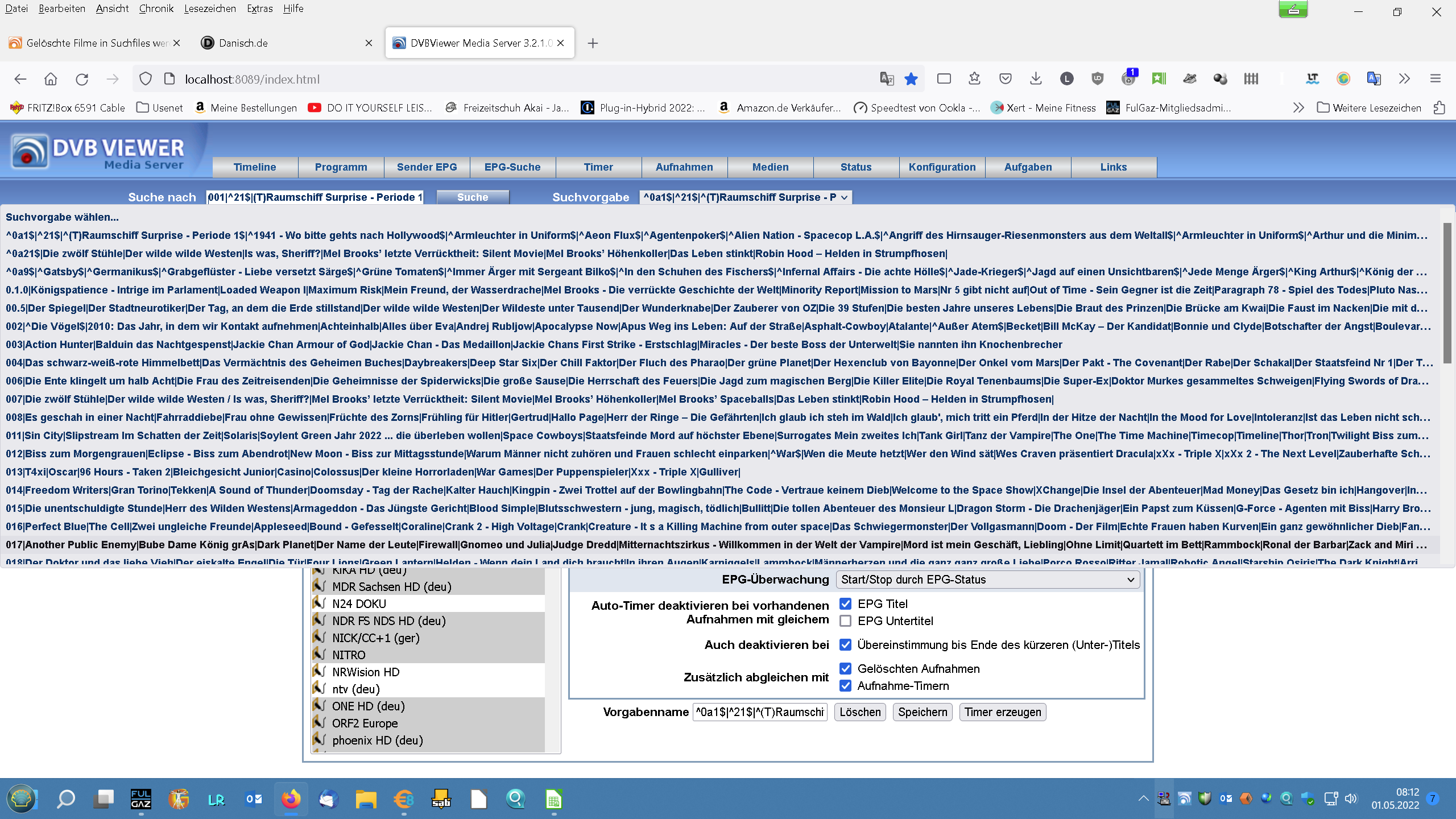Open the Lesezeichen menu
The width and height of the screenshot is (1456, 819).
[x=210, y=9]
